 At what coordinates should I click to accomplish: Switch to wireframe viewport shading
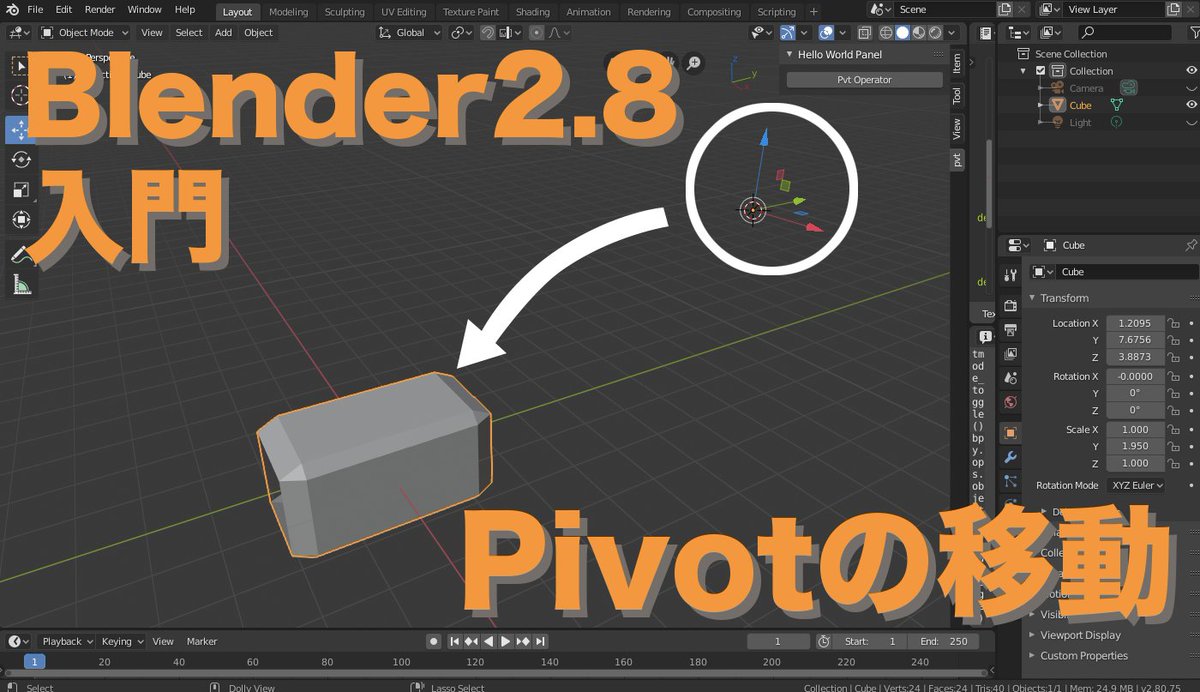[886, 32]
